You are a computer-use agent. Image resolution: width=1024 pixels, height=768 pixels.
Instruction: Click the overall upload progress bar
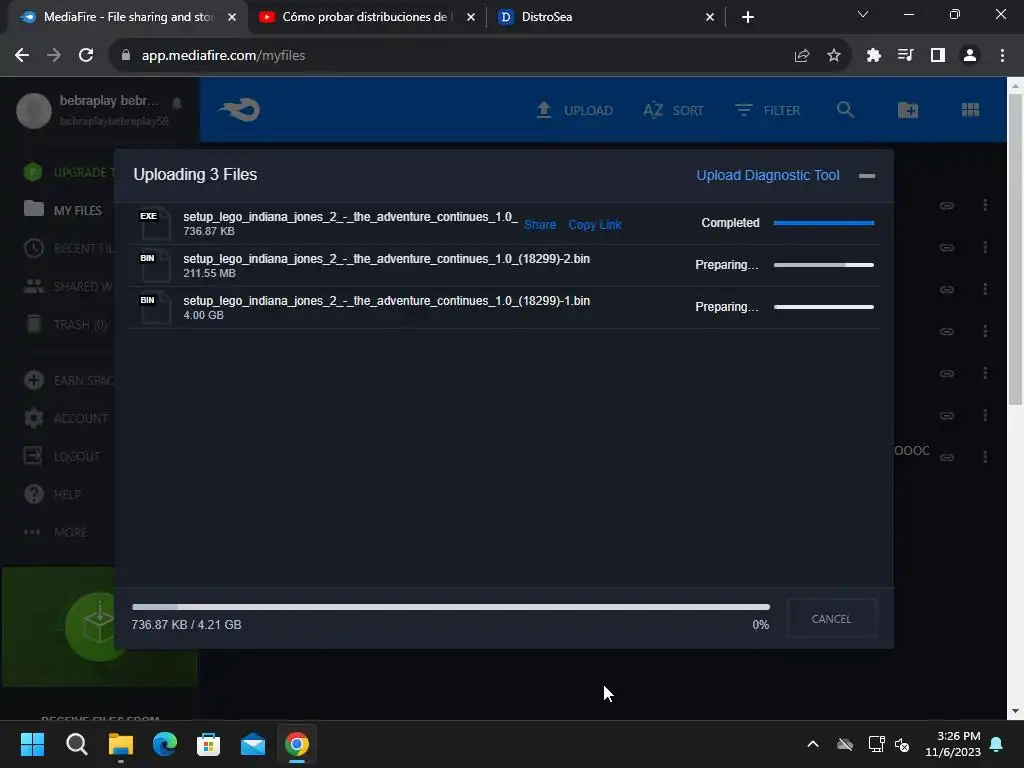click(451, 607)
